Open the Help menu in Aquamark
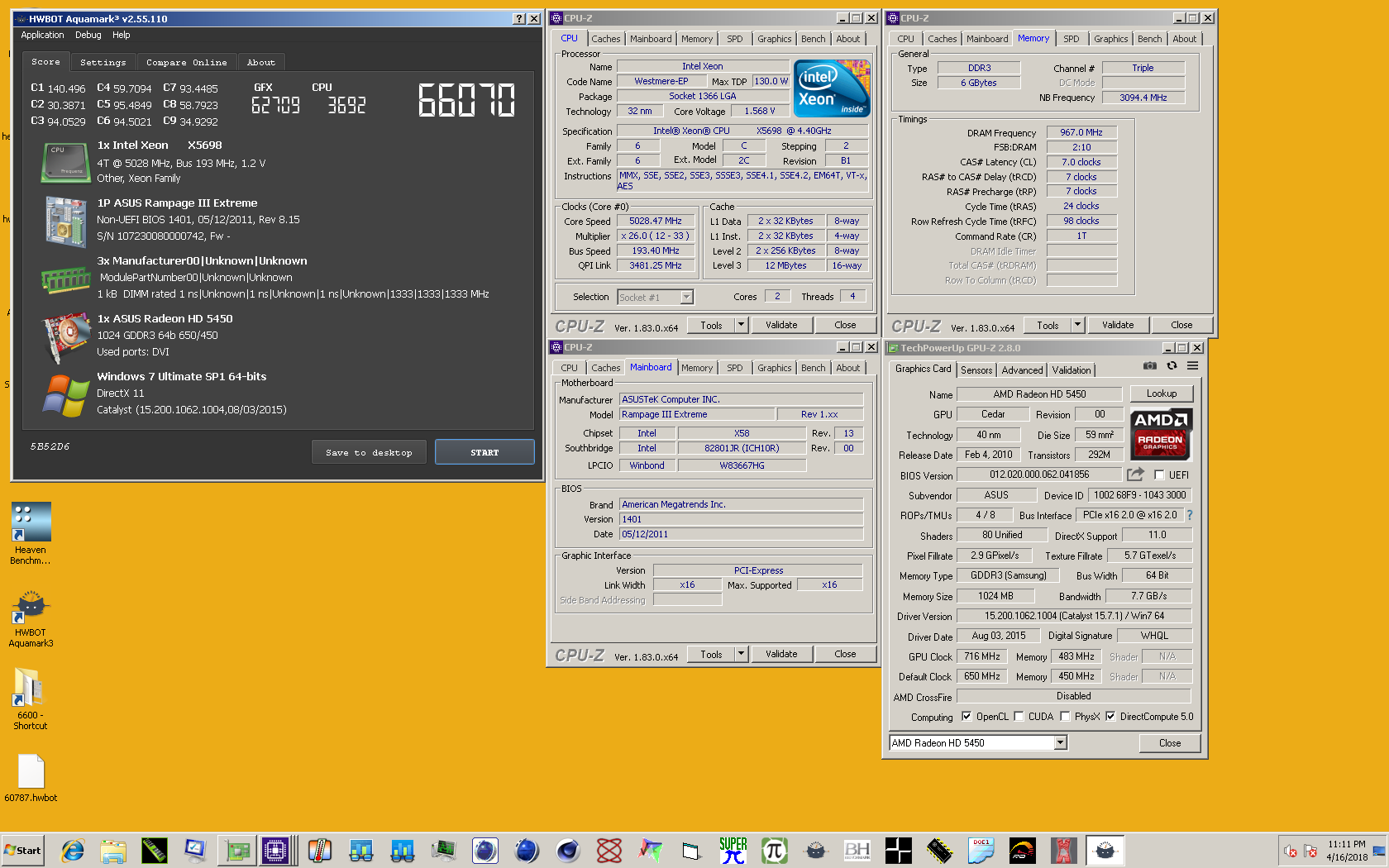 coord(122,36)
